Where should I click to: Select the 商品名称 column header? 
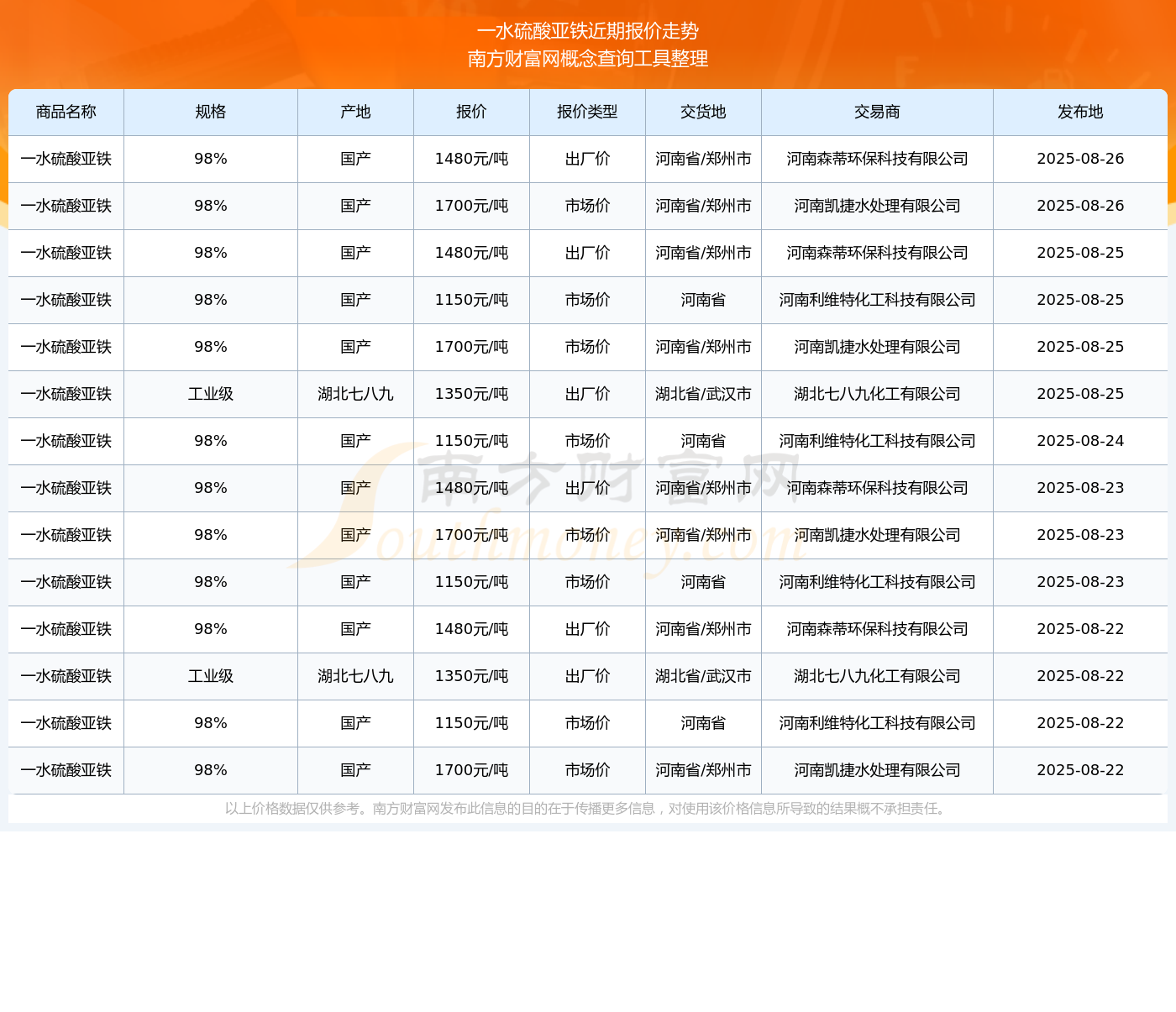[x=66, y=112]
